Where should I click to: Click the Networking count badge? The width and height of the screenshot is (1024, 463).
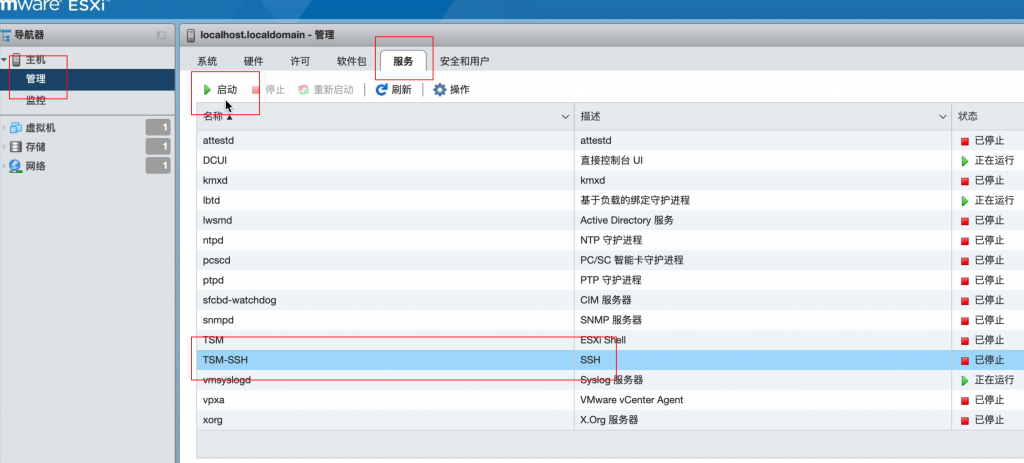[x=157, y=166]
